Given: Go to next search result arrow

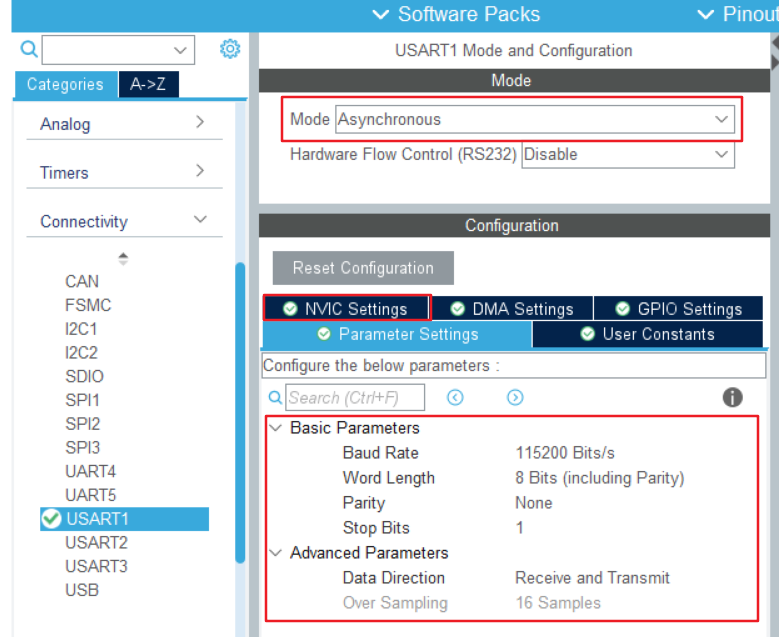Looking at the screenshot, I should pyautogui.click(x=515, y=398).
